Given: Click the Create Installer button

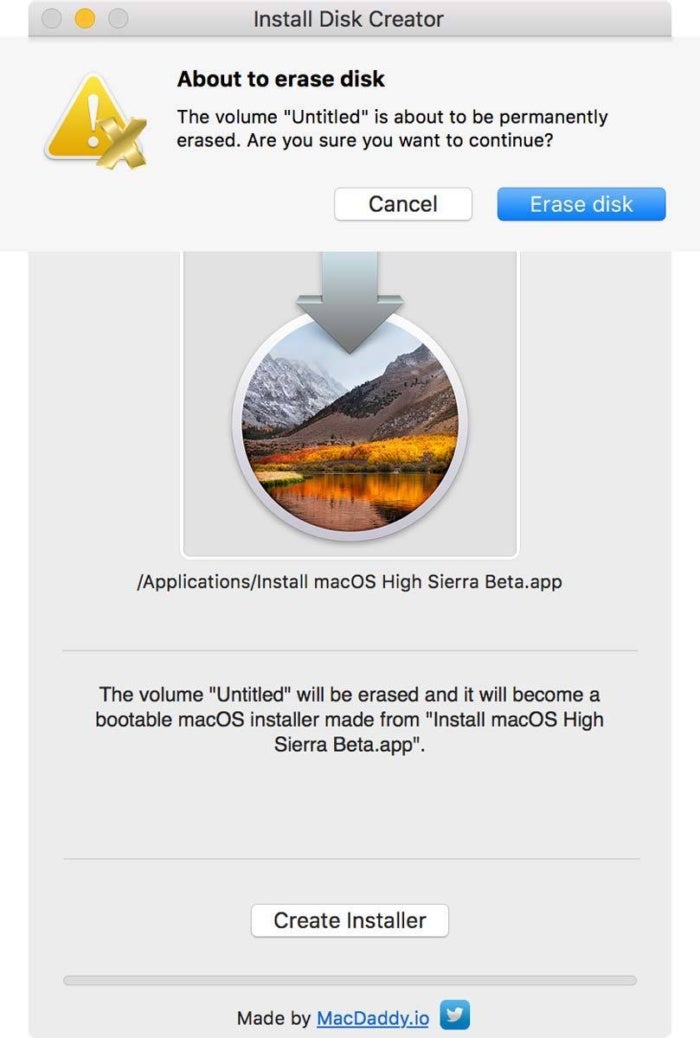Looking at the screenshot, I should click(x=350, y=920).
